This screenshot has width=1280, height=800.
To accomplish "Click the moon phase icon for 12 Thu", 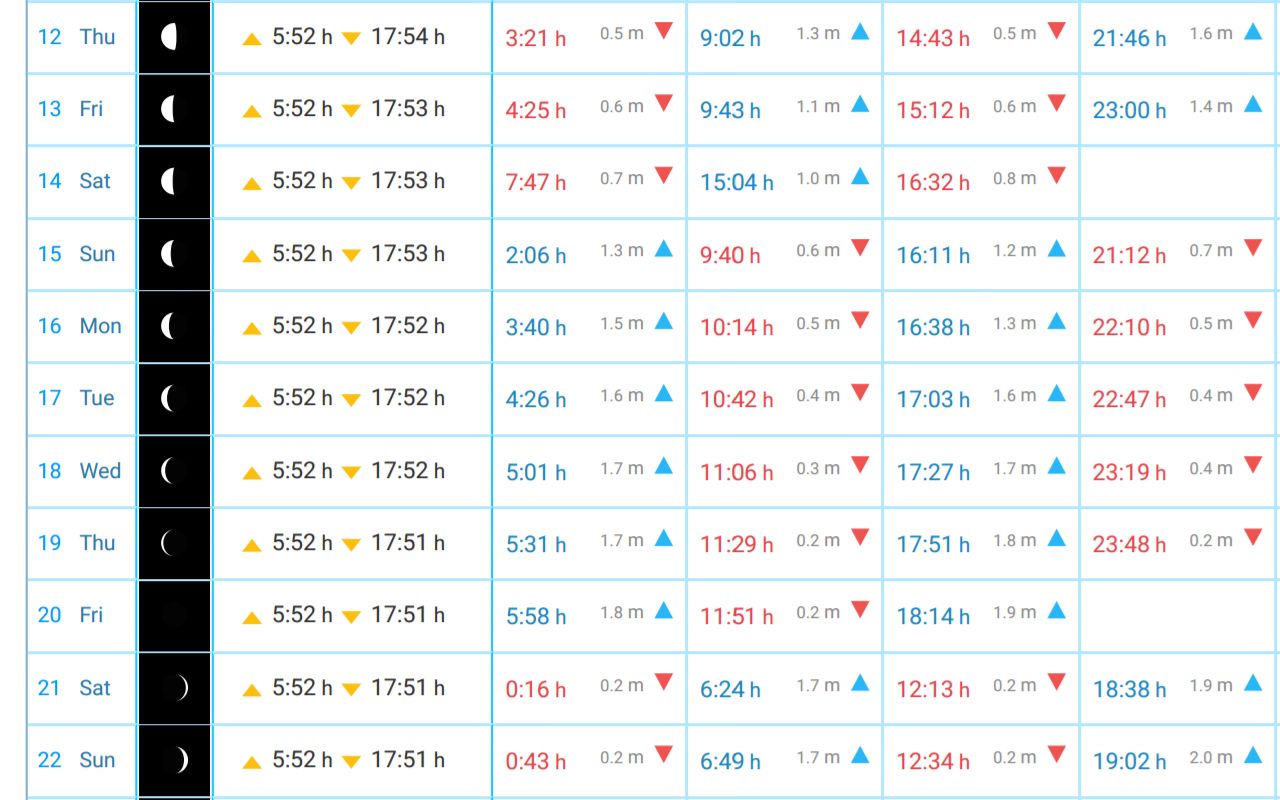I will pyautogui.click(x=169, y=37).
